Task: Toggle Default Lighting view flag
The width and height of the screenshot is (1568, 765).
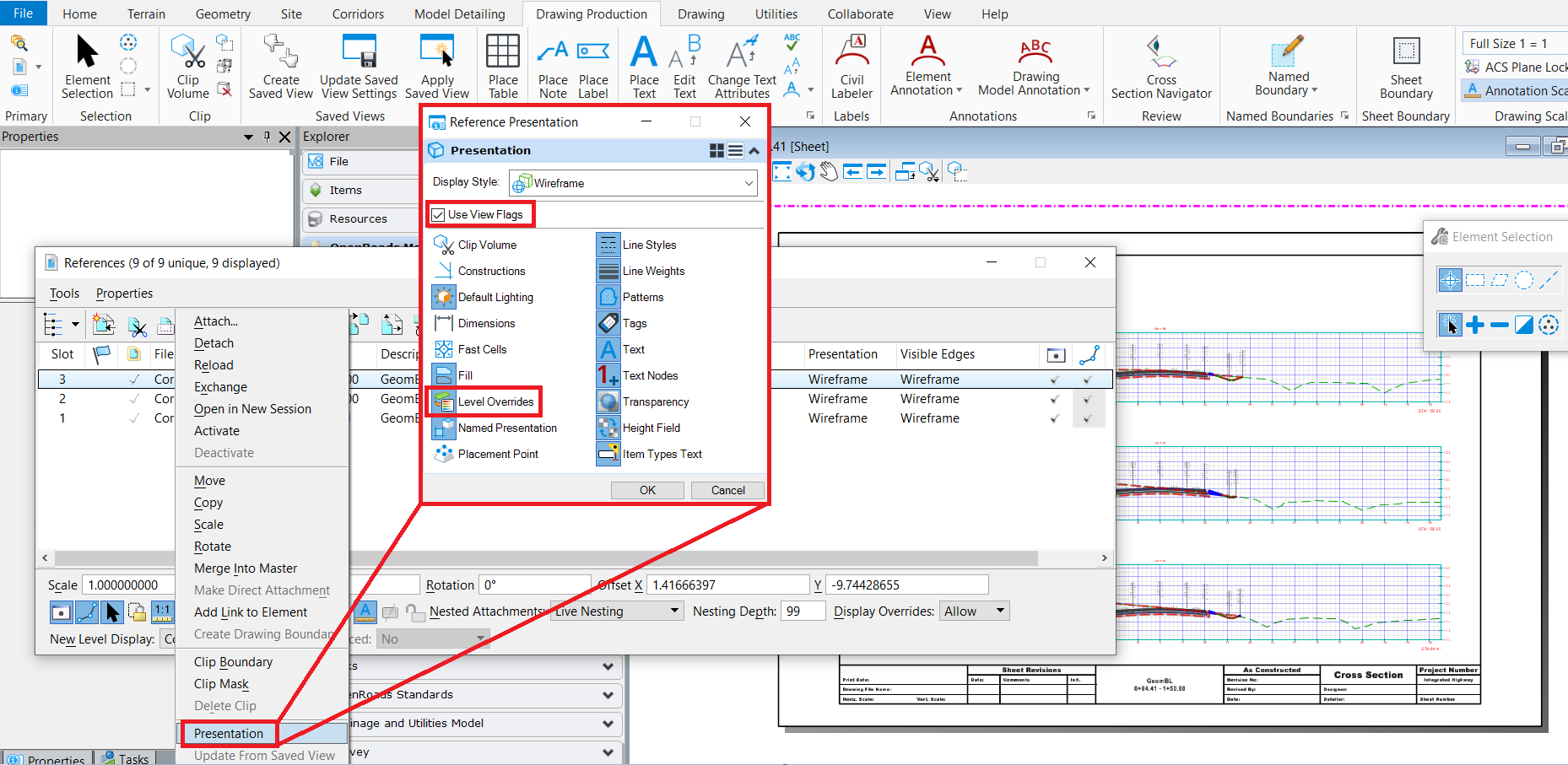Action: [x=484, y=297]
